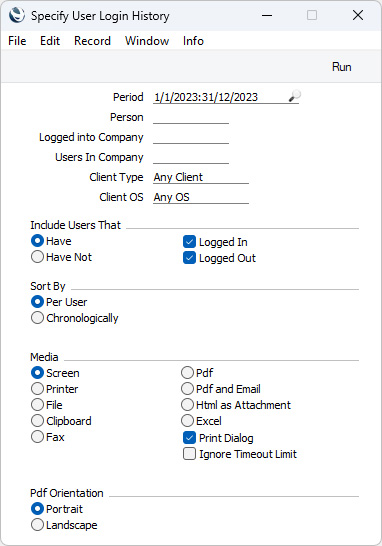Uncheck the Logged In checkbox

click(189, 242)
